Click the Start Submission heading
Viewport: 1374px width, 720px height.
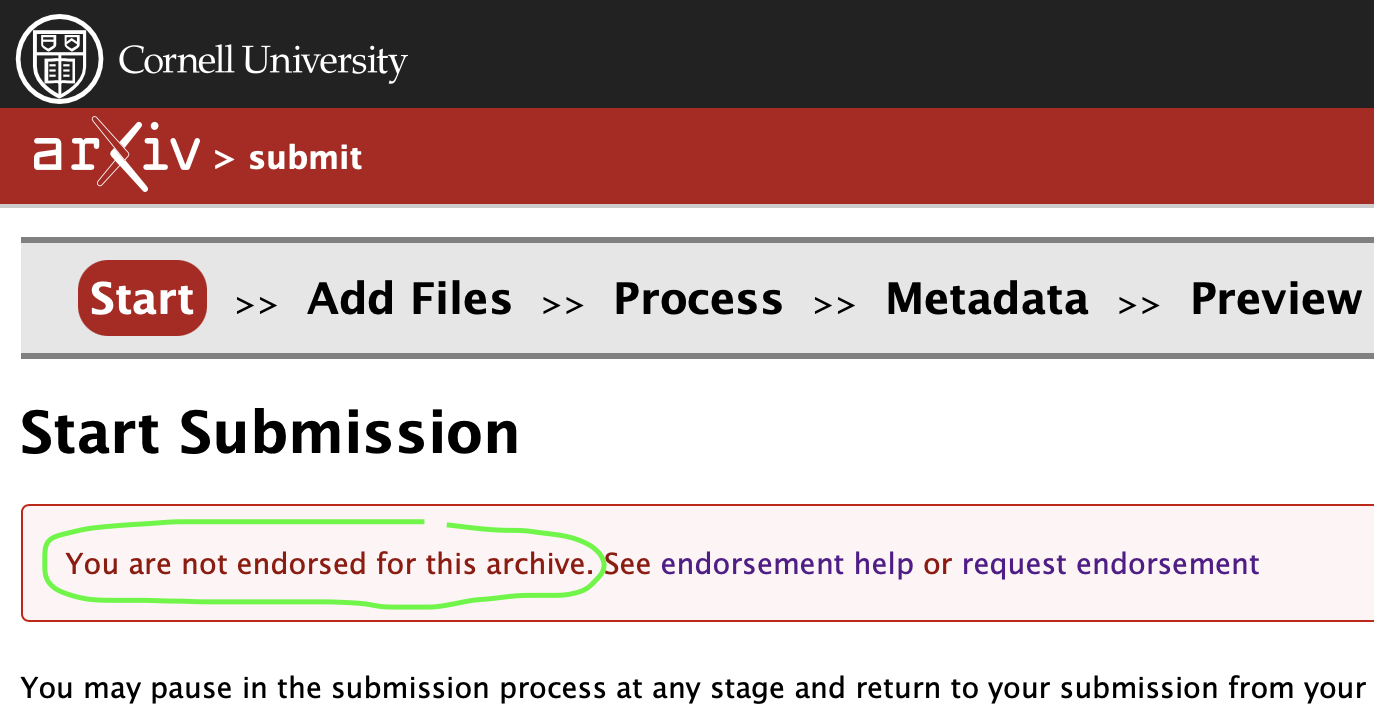point(270,432)
